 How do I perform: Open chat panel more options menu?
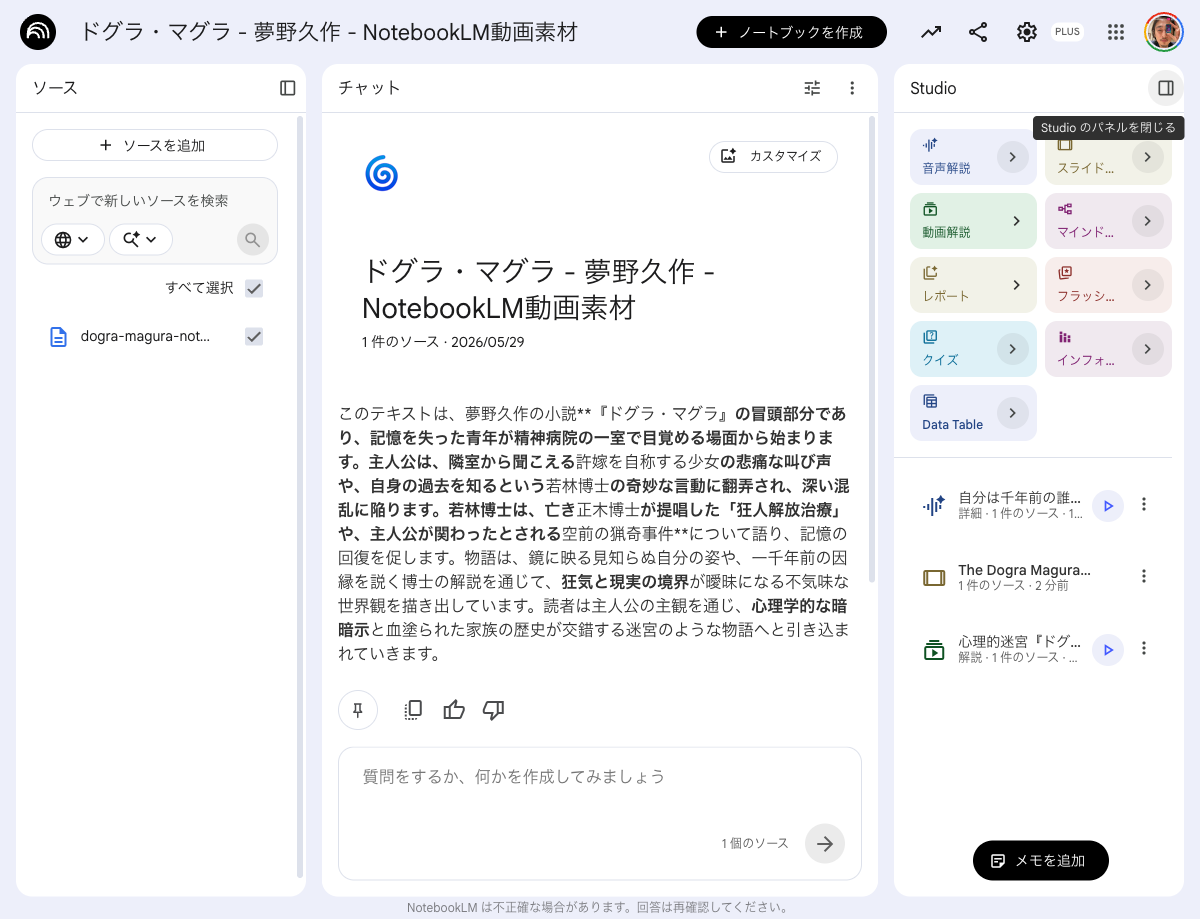(852, 88)
